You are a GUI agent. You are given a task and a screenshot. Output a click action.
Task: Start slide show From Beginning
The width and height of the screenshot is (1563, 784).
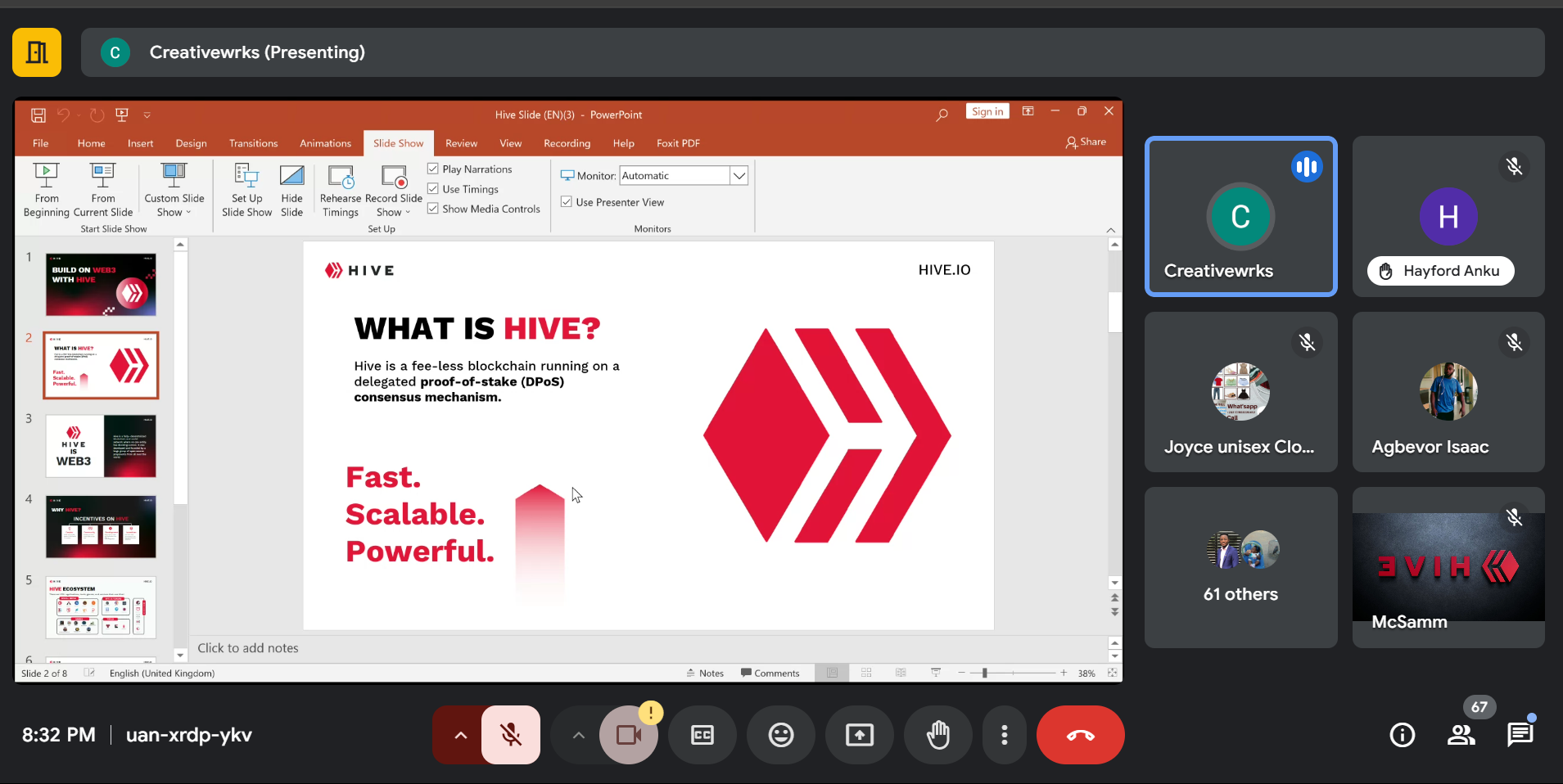[x=47, y=190]
